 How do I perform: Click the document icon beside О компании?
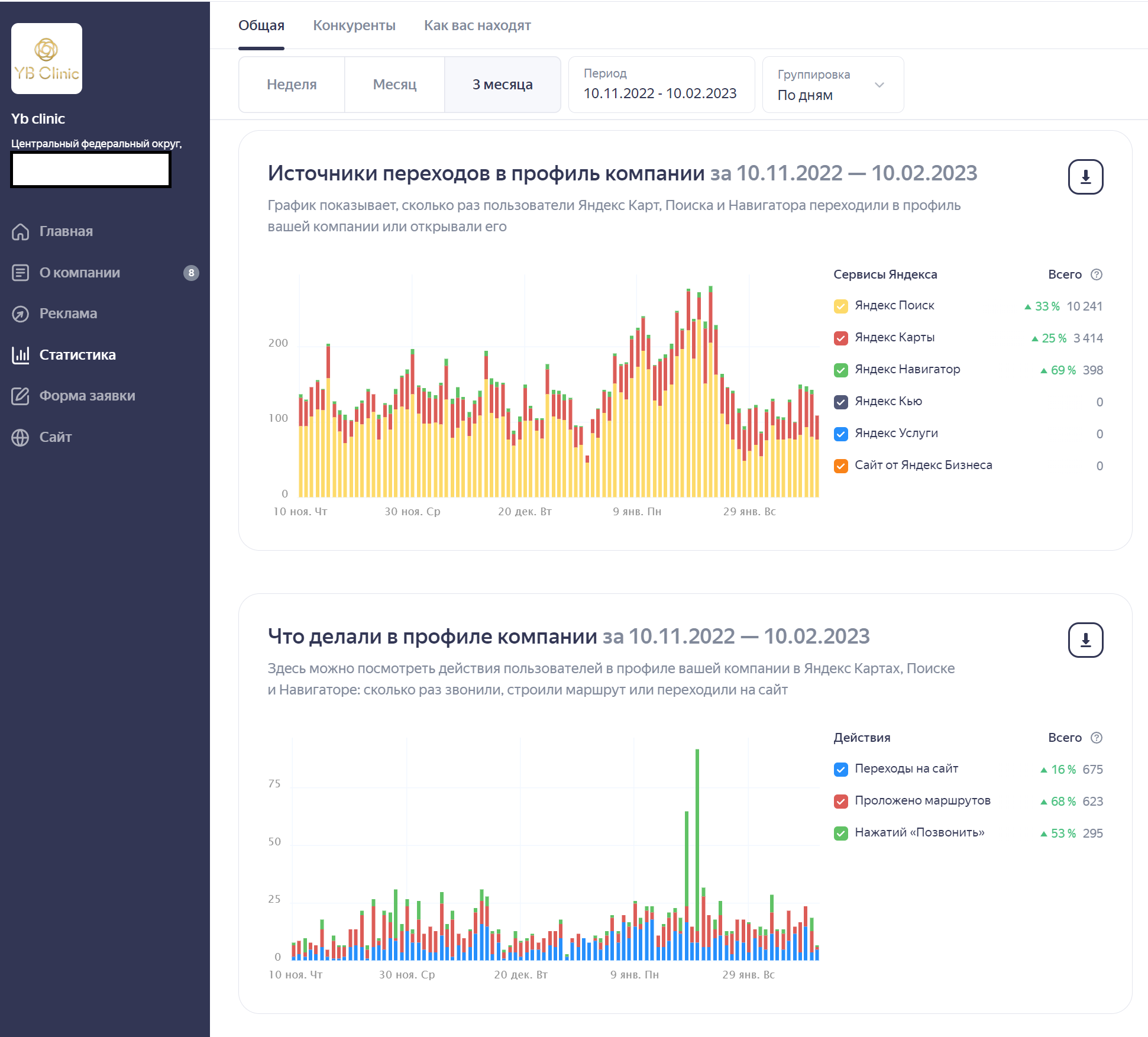(x=20, y=273)
